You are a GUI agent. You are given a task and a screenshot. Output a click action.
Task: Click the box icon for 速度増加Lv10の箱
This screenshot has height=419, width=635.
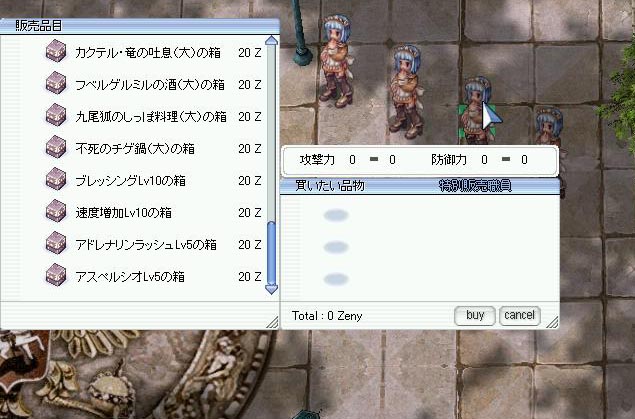coord(56,211)
